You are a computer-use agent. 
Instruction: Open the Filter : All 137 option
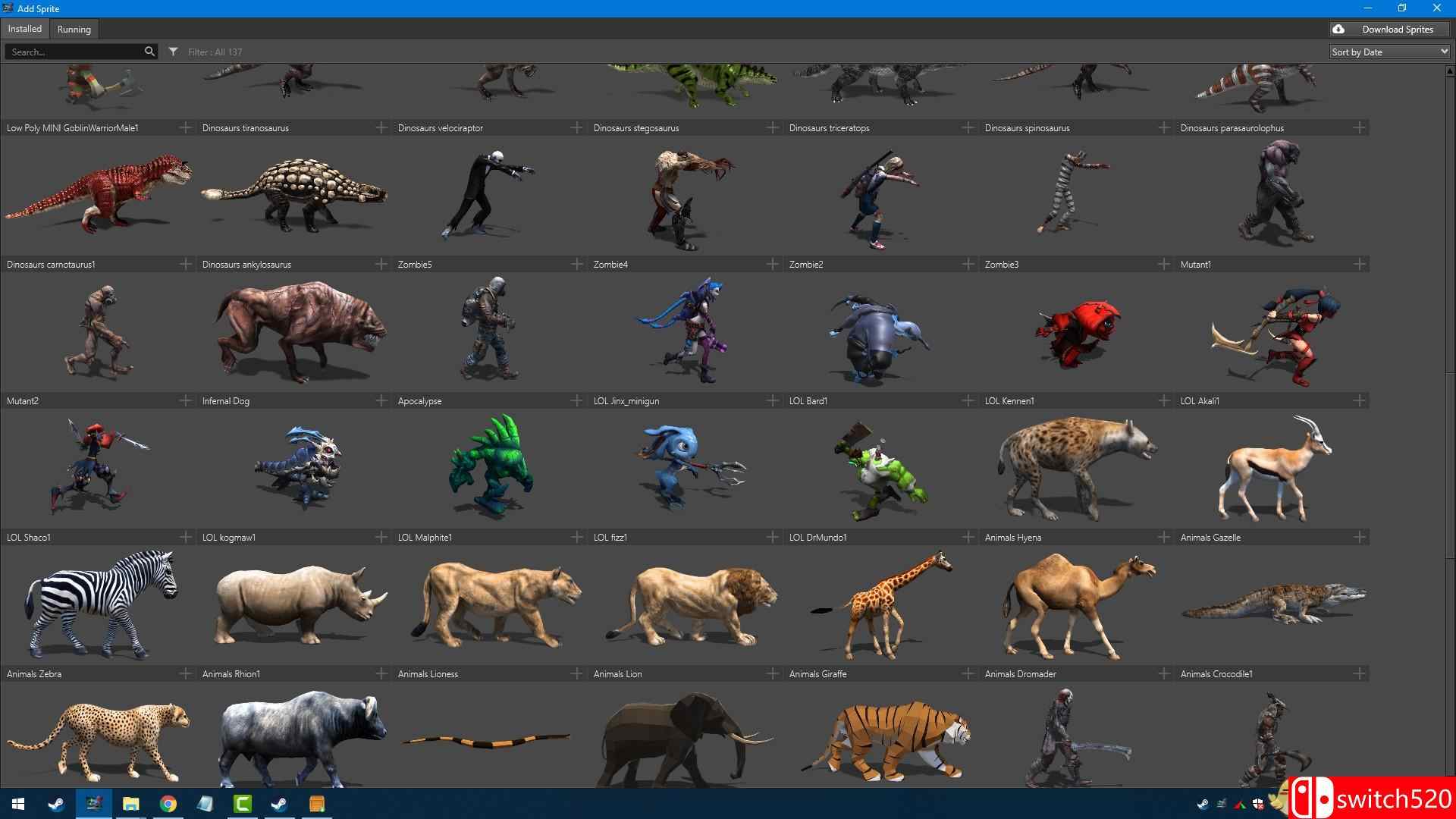tap(215, 52)
